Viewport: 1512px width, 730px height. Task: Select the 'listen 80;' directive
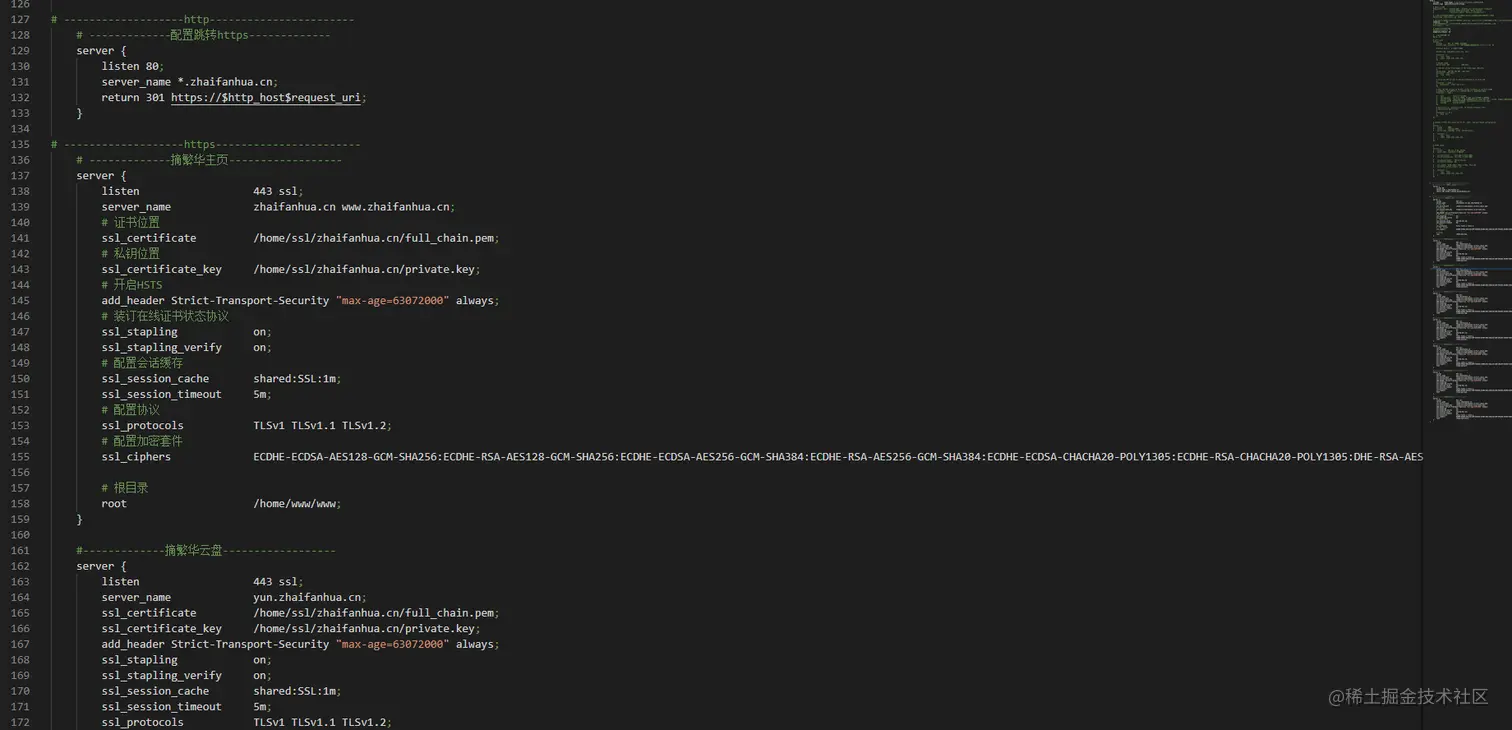pos(132,66)
